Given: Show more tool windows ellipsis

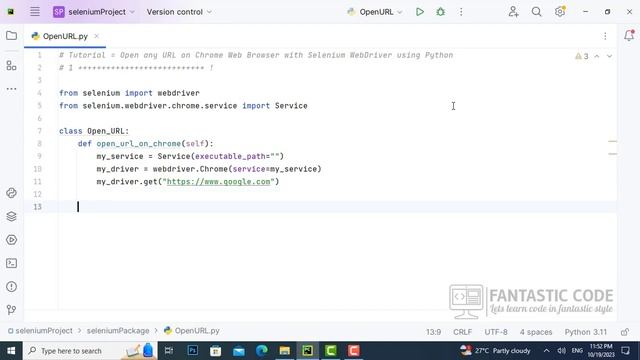Looking at the screenshot, I should click(11, 89).
